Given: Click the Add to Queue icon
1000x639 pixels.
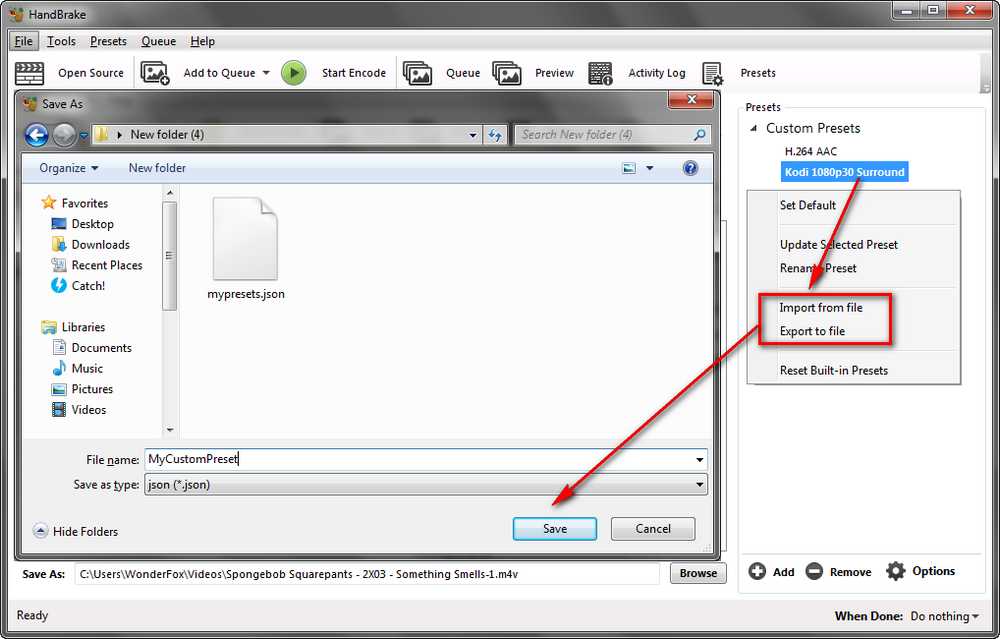Looking at the screenshot, I should pos(155,73).
